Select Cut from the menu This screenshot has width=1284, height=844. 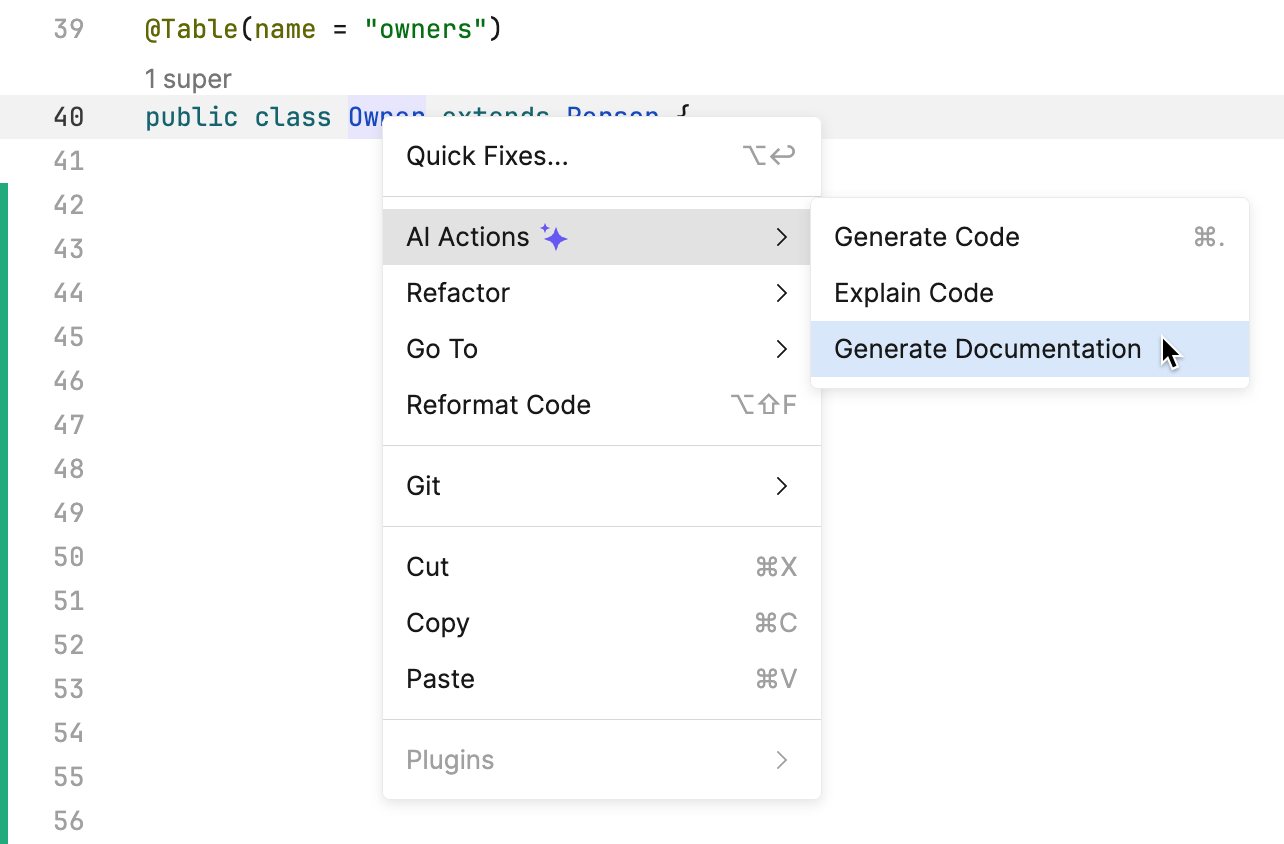point(428,567)
